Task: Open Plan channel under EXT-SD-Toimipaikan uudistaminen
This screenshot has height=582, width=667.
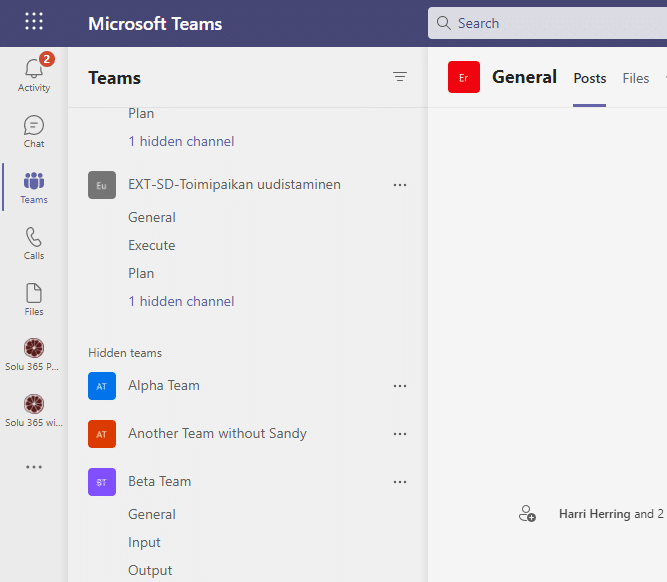Action: coord(141,273)
